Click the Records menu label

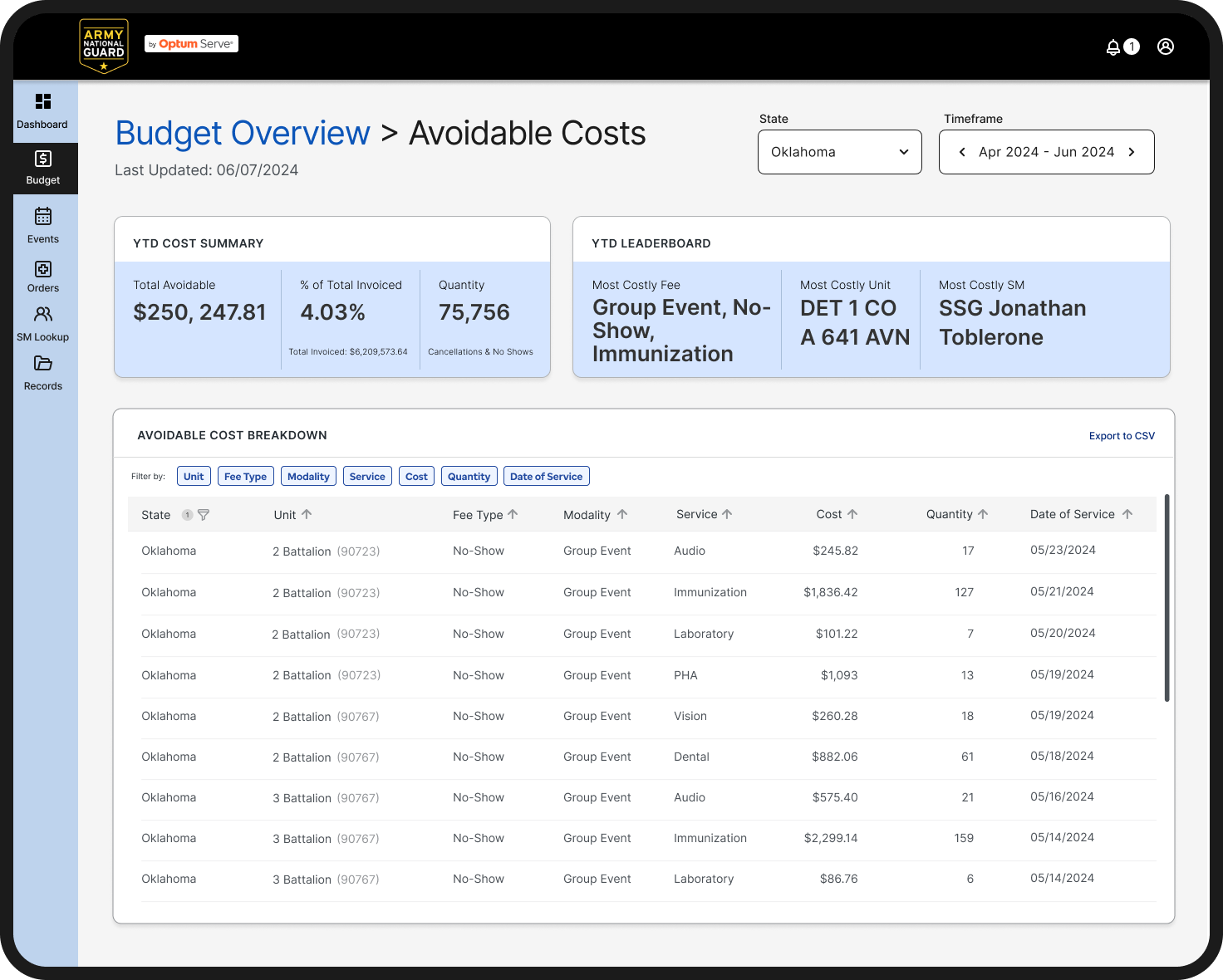pos(43,386)
